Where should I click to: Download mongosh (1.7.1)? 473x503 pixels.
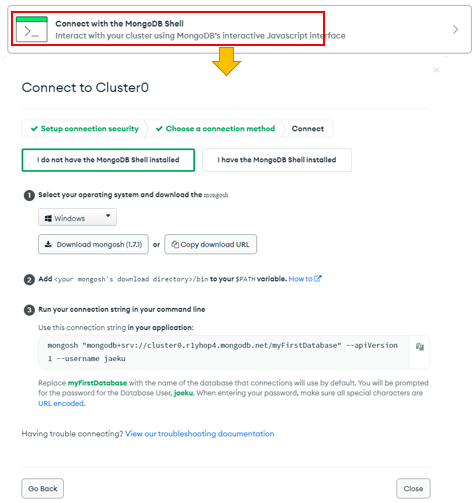point(93,244)
